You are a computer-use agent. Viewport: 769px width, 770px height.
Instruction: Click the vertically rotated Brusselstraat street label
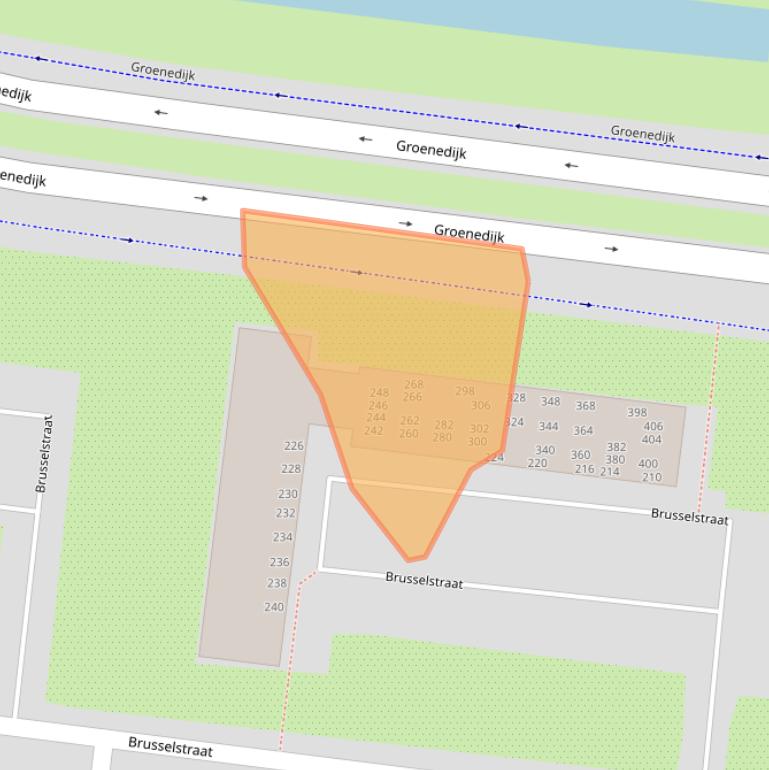point(42,453)
